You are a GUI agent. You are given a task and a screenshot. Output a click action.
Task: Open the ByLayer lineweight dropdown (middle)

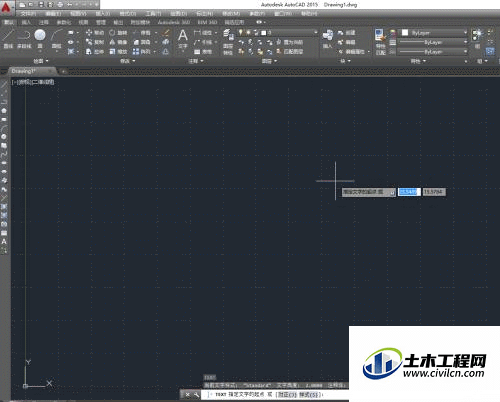tap(465, 42)
